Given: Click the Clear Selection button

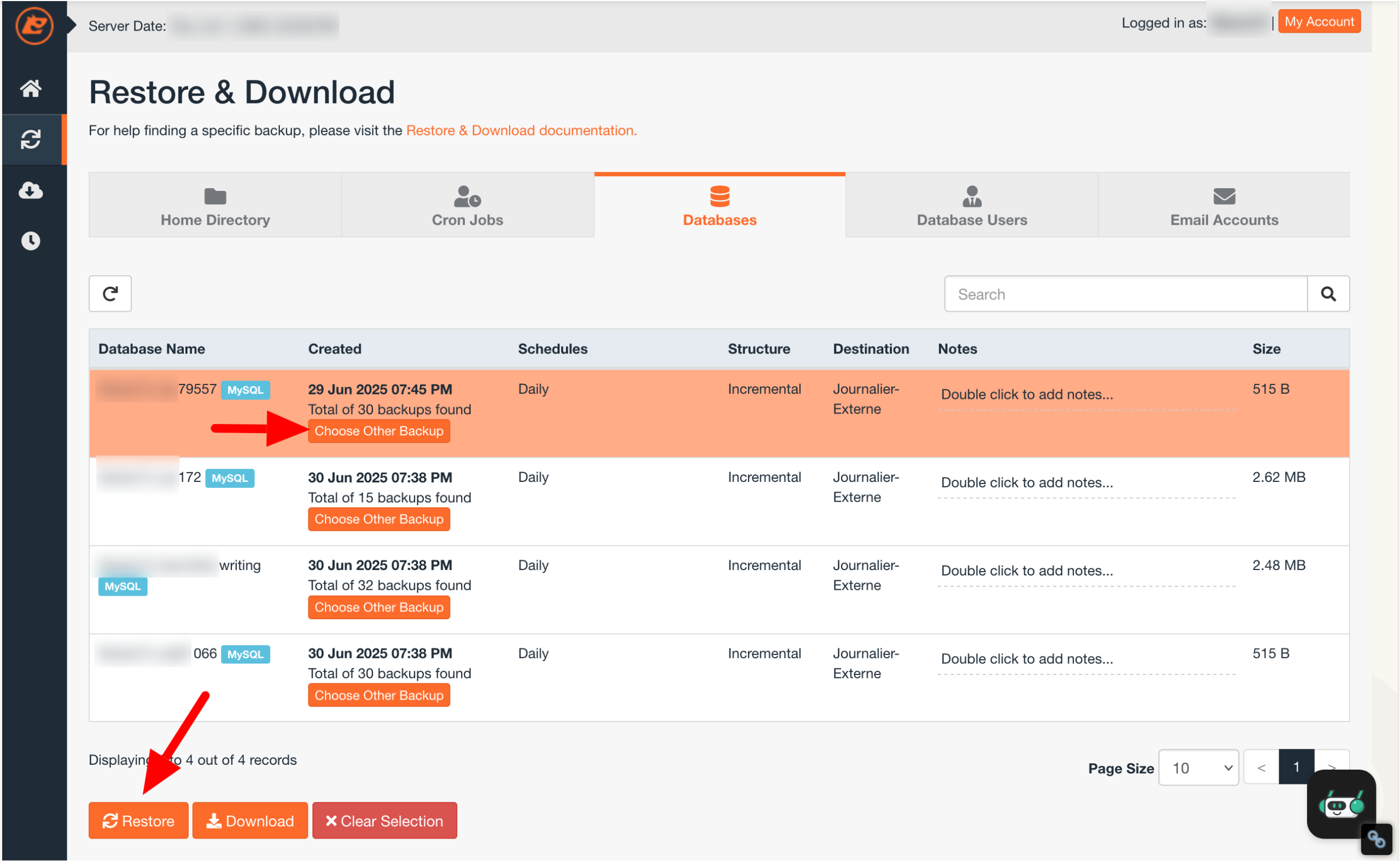Looking at the screenshot, I should tap(384, 821).
